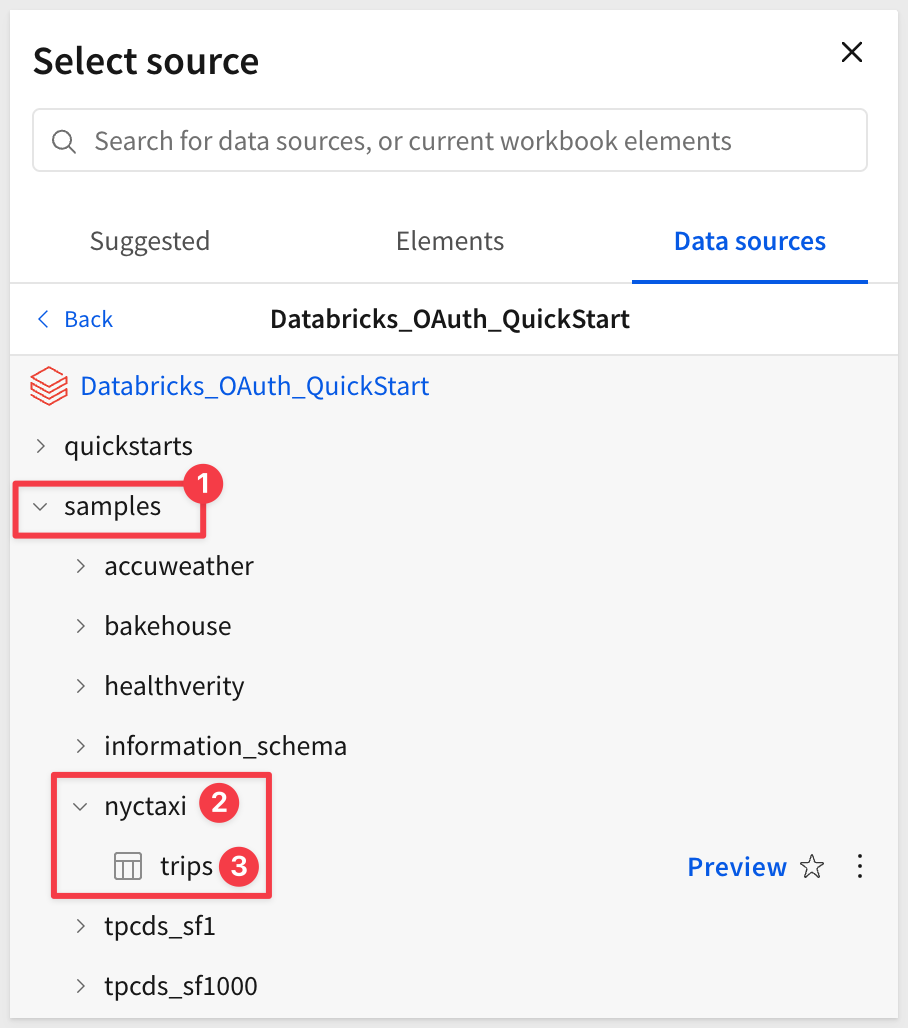The width and height of the screenshot is (908, 1028).
Task: Favorite the trips table with star
Action: click(812, 867)
